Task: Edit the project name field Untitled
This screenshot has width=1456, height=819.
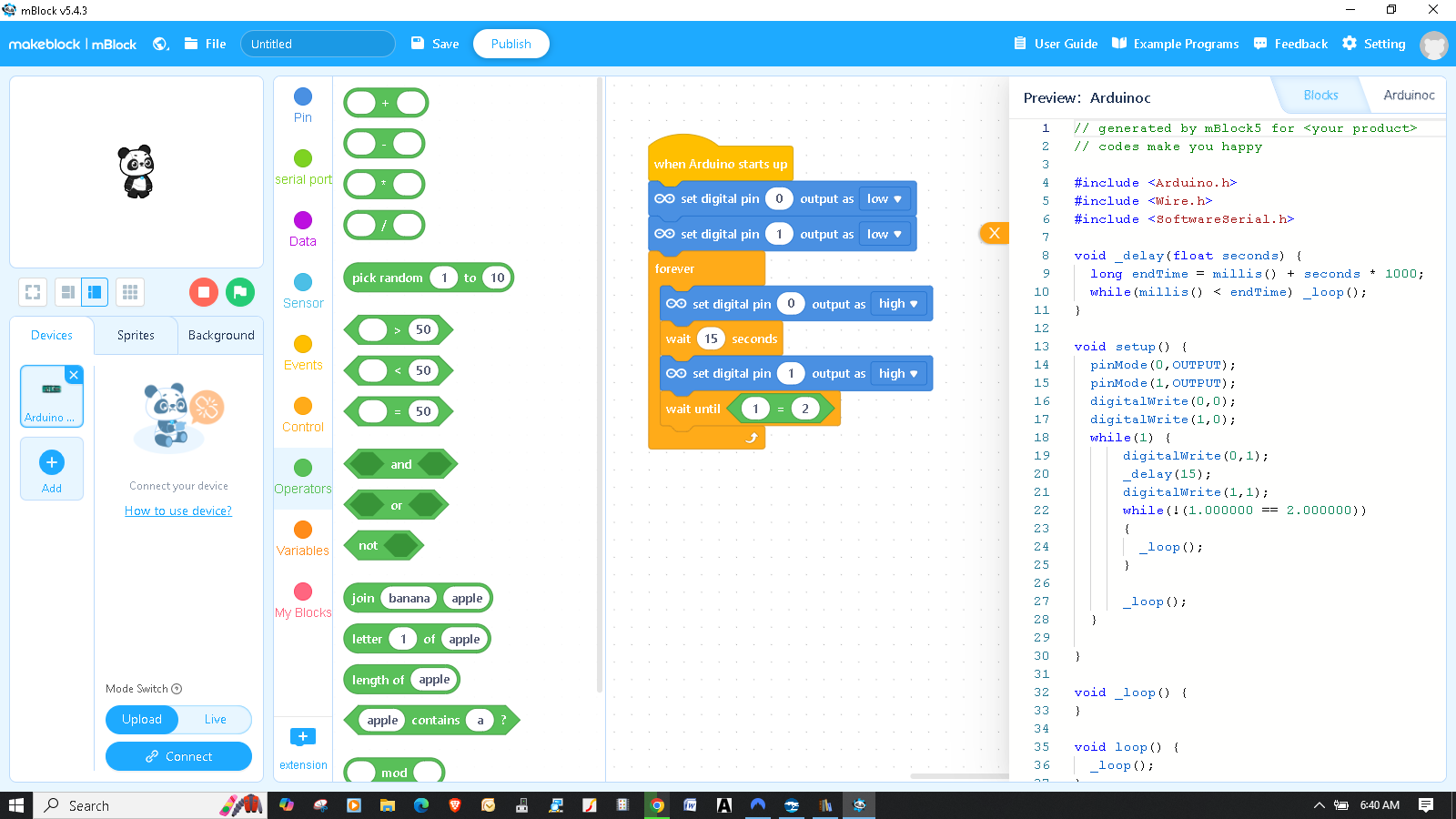Action: click(318, 44)
